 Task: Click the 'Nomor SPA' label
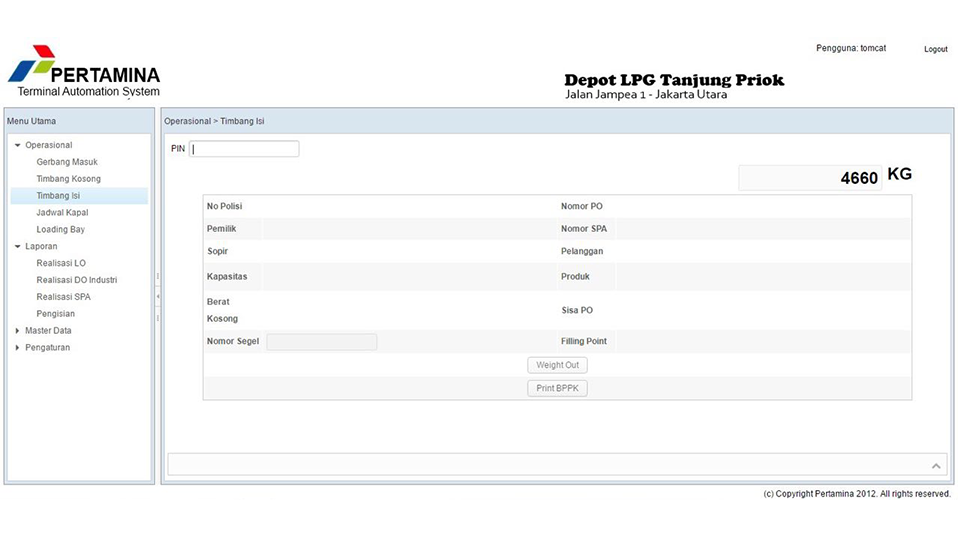pyautogui.click(x=584, y=229)
